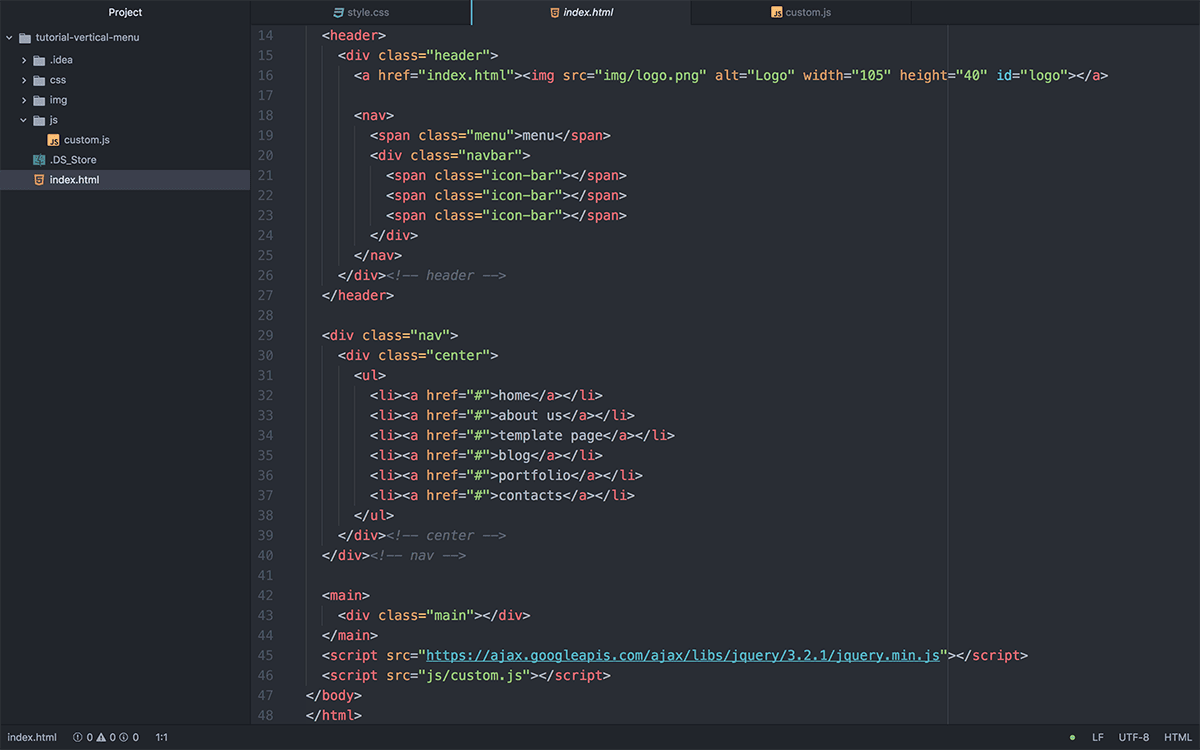This screenshot has width=1200, height=750.
Task: Click the main opening tag on line 42
Action: 346,596
